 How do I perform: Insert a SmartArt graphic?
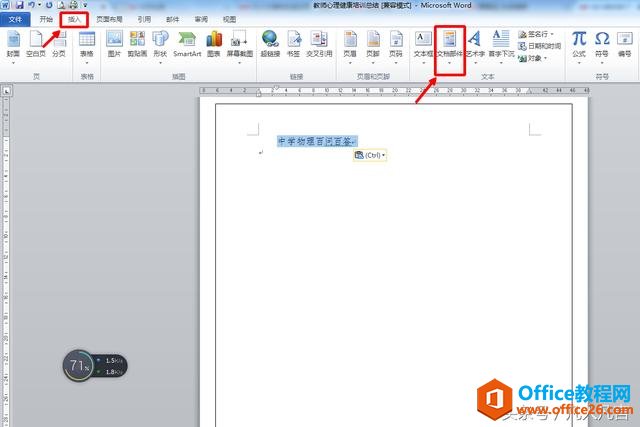[187, 44]
